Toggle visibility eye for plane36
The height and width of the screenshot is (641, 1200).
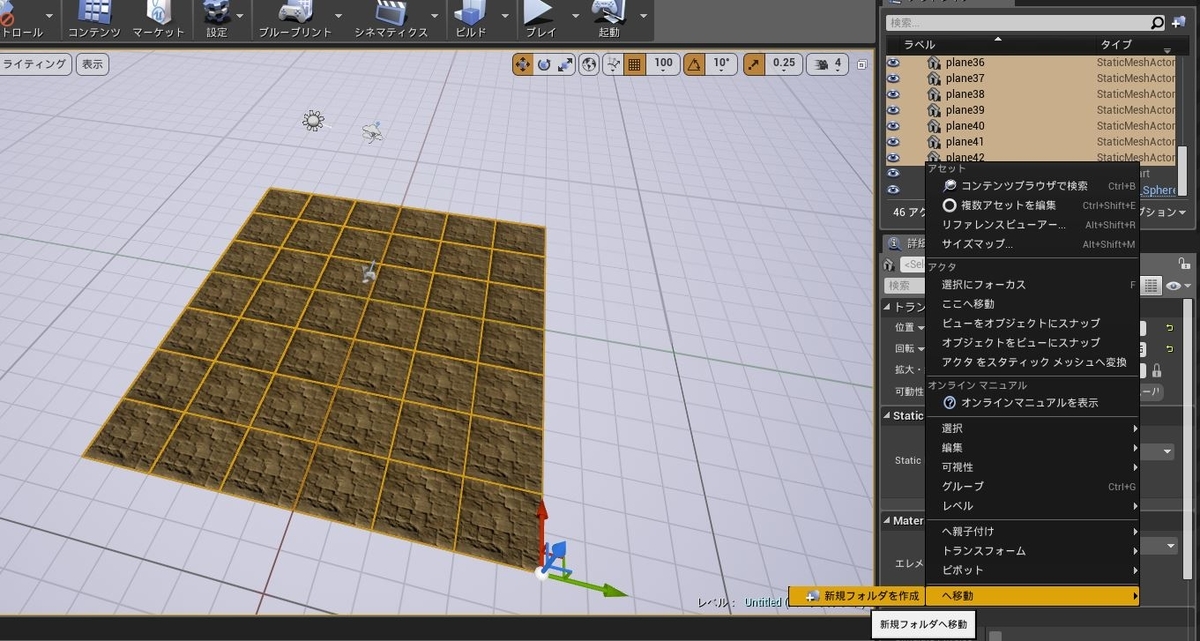click(894, 63)
